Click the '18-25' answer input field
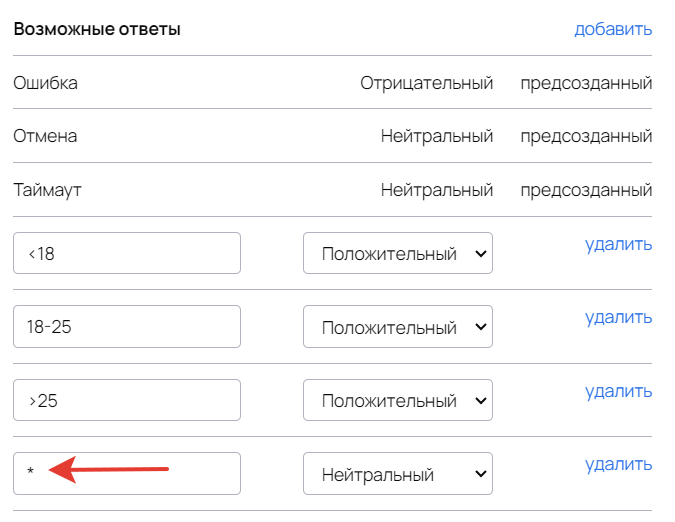This screenshot has width=675, height=522. (127, 327)
